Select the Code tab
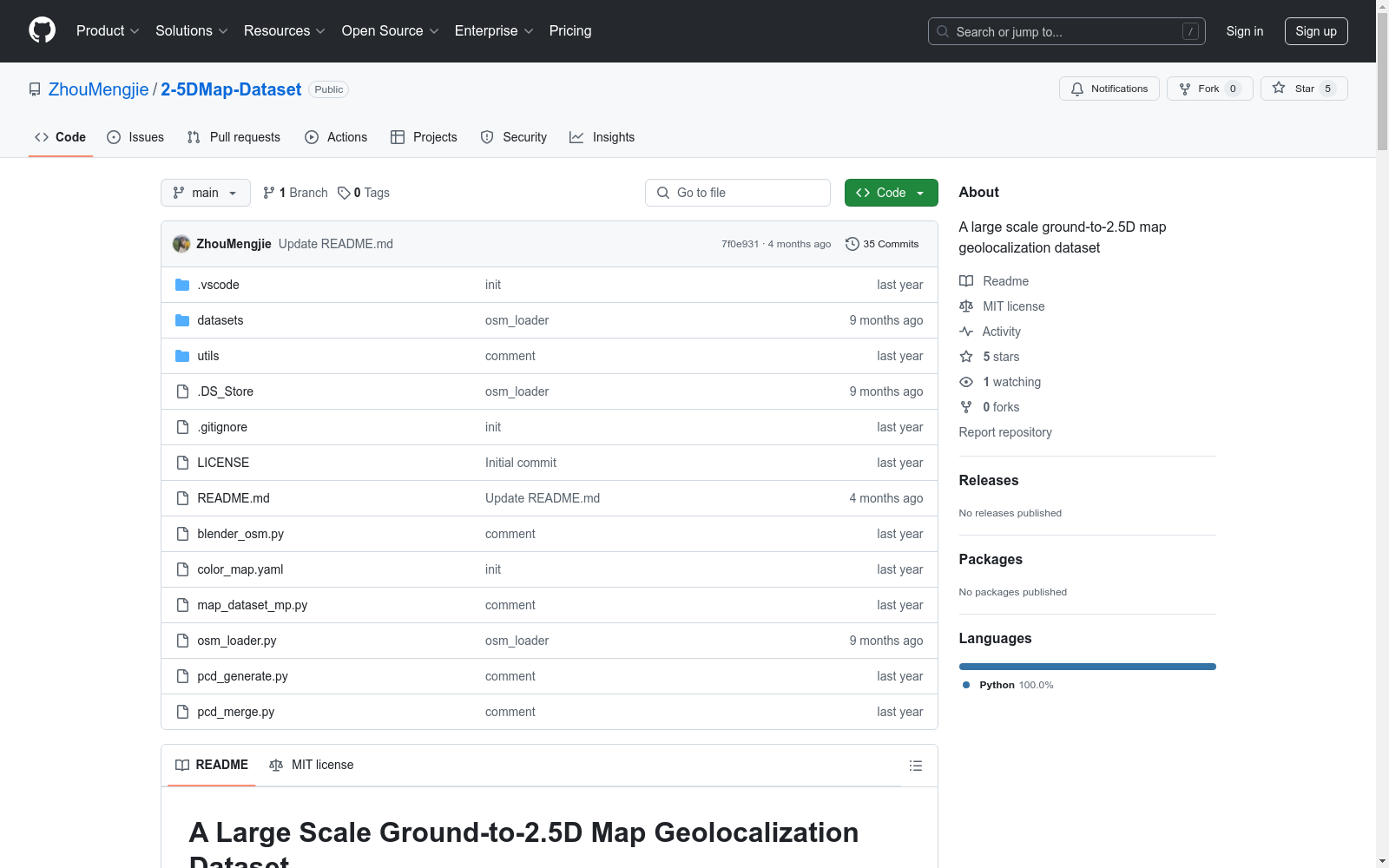Screen dimensions: 1389x868 [x=60, y=137]
